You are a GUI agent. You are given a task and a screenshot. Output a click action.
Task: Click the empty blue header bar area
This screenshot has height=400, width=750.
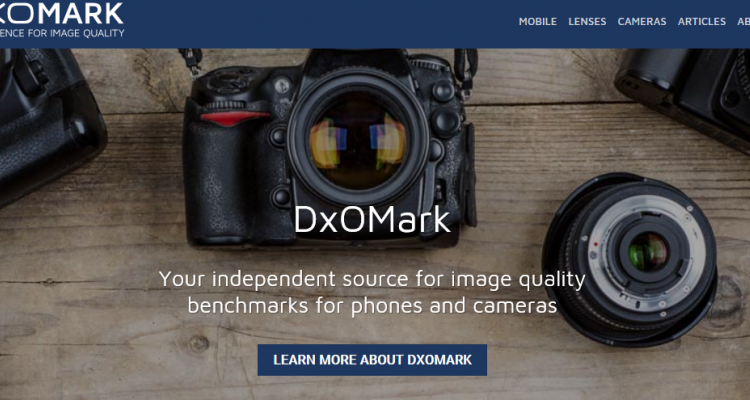(x=320, y=24)
